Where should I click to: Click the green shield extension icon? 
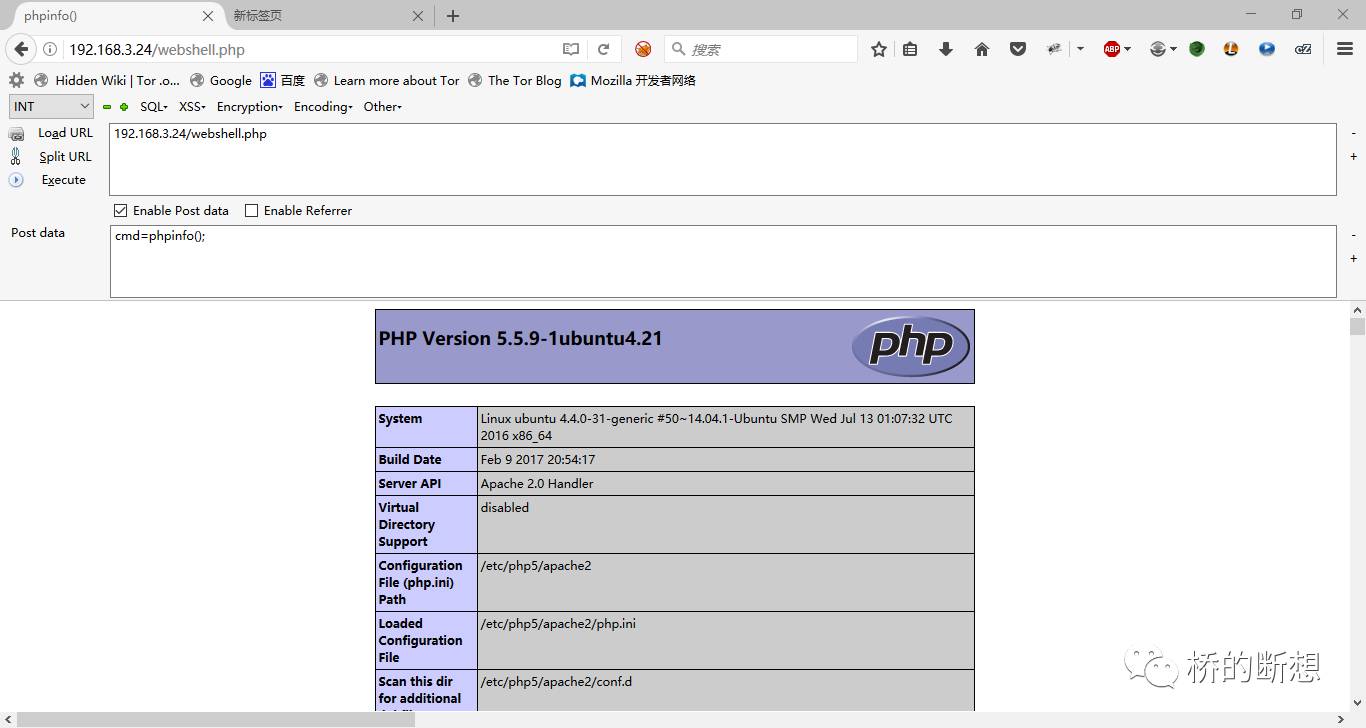click(1197, 49)
